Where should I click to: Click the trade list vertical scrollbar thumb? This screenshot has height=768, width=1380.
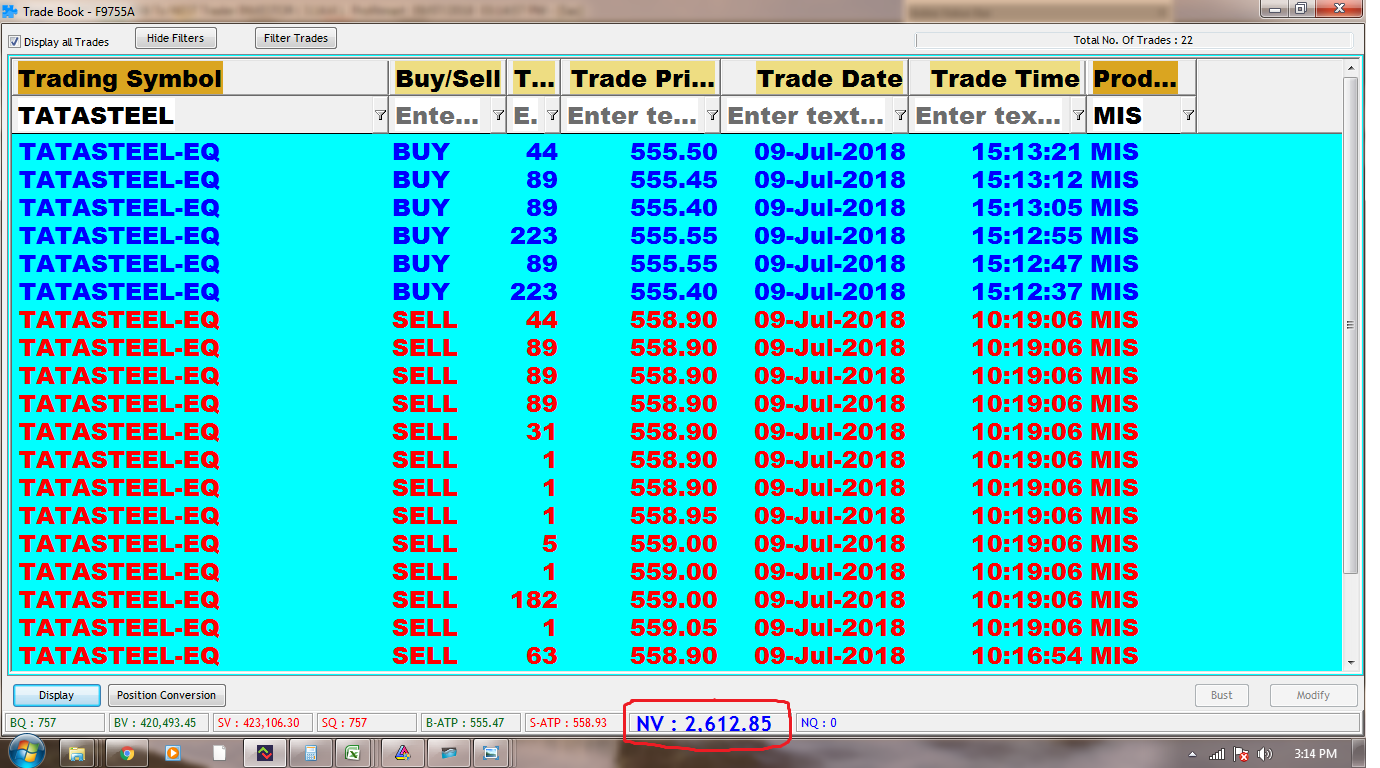pyautogui.click(x=1350, y=325)
